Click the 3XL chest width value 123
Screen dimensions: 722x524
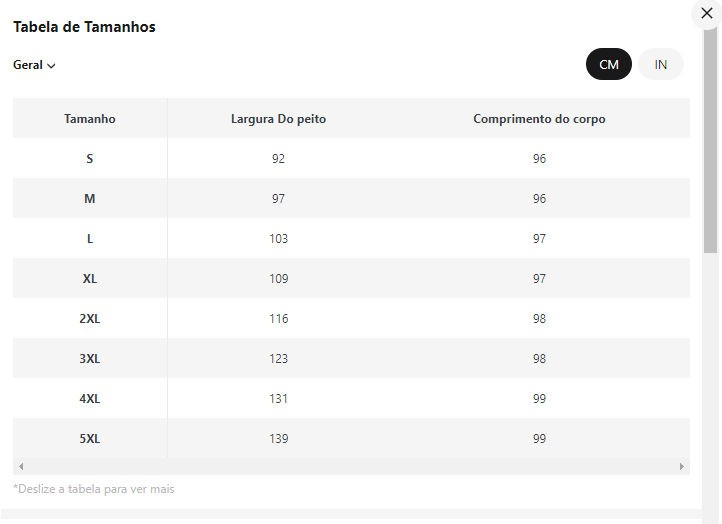pos(278,359)
